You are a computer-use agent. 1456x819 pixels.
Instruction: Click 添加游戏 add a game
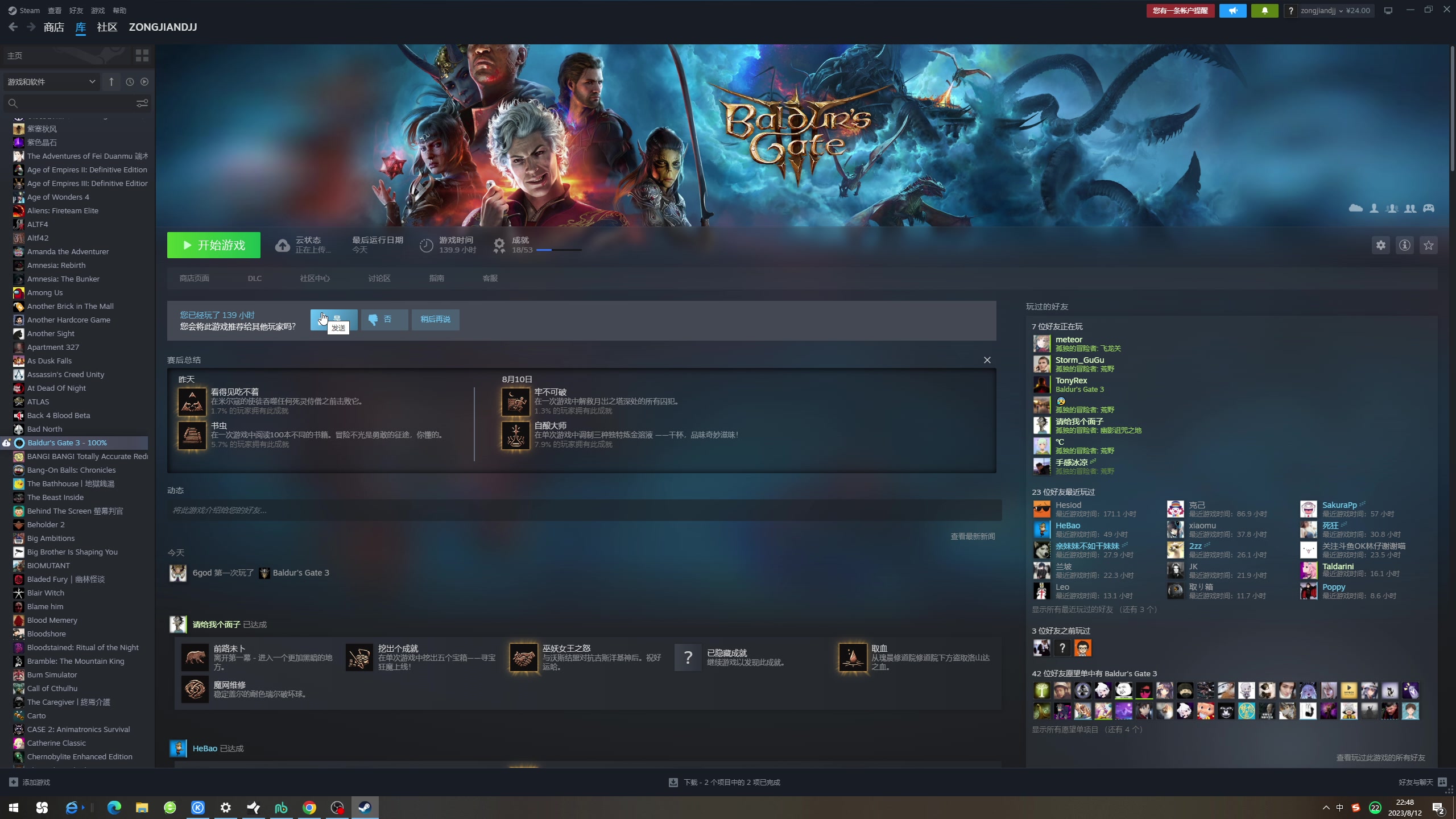[x=30, y=782]
